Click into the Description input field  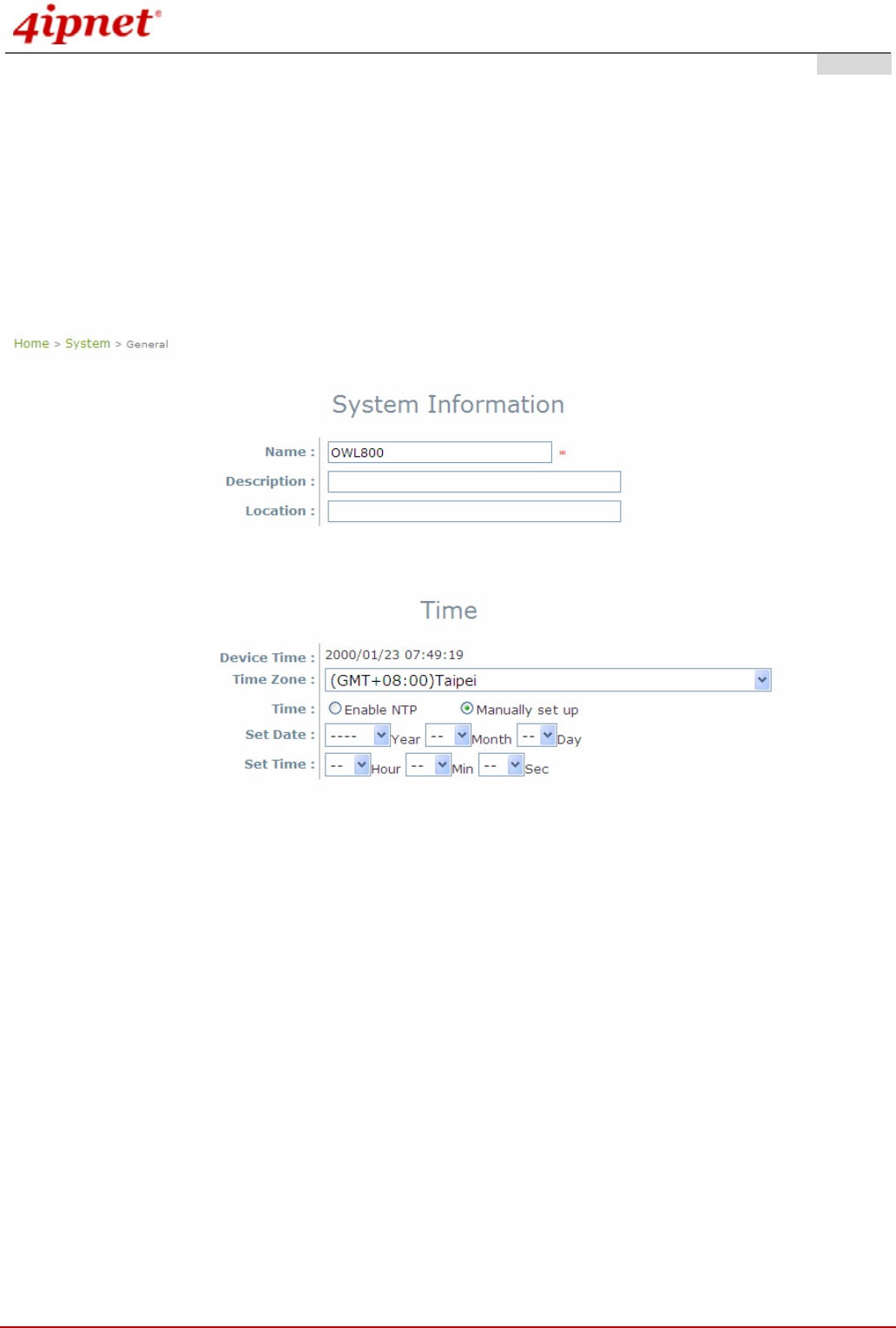(x=474, y=482)
